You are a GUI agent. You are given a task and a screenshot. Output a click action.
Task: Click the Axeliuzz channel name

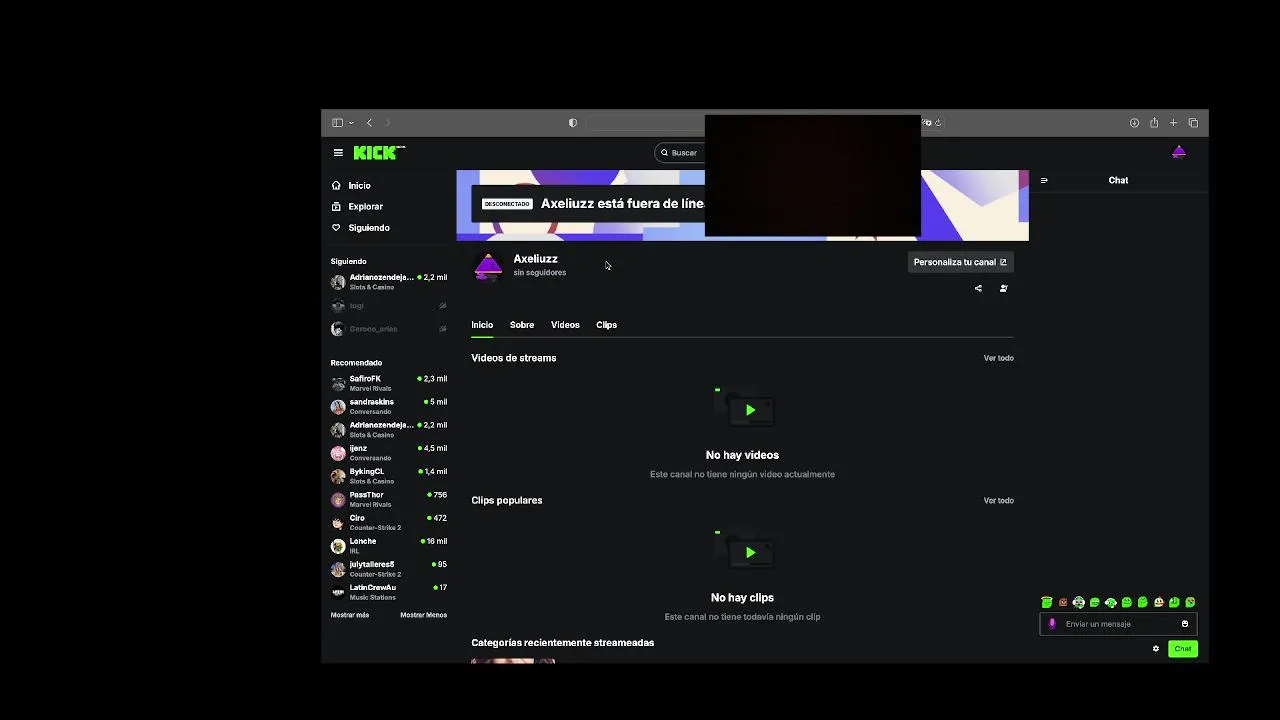click(x=535, y=259)
